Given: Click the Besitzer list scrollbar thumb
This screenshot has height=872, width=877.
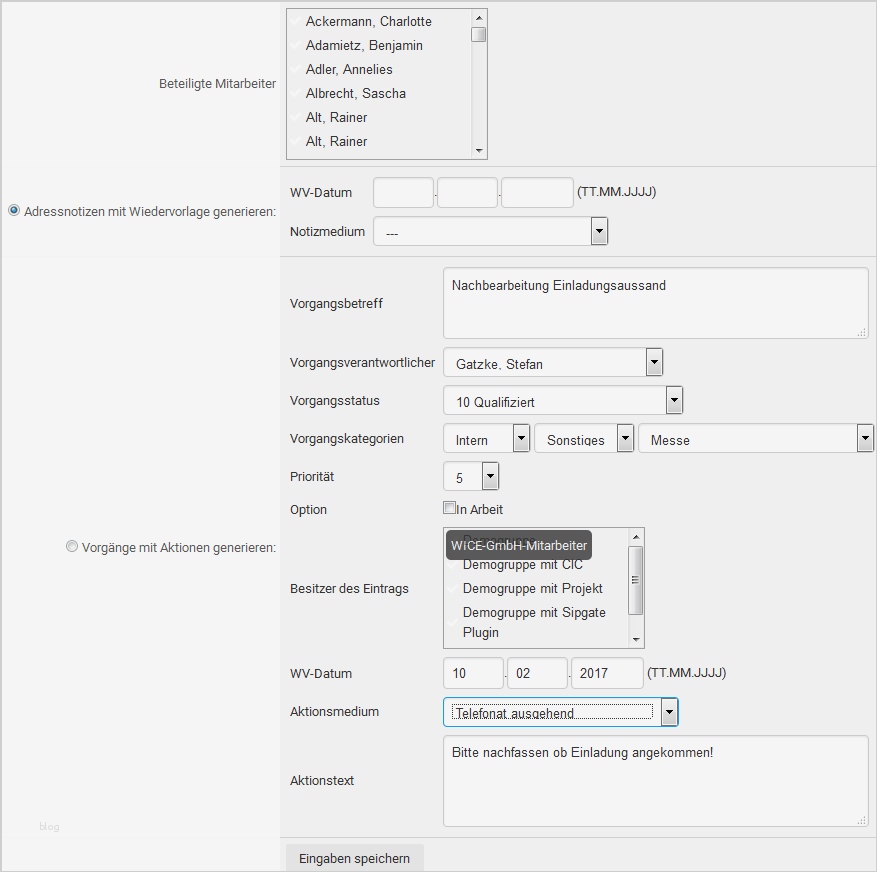Looking at the screenshot, I should click(x=636, y=580).
